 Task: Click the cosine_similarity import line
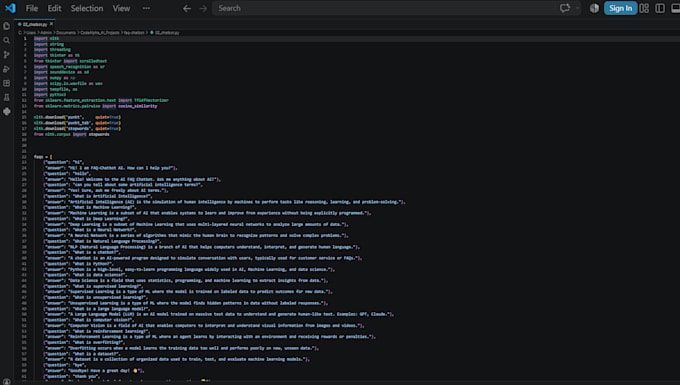tap(95, 106)
